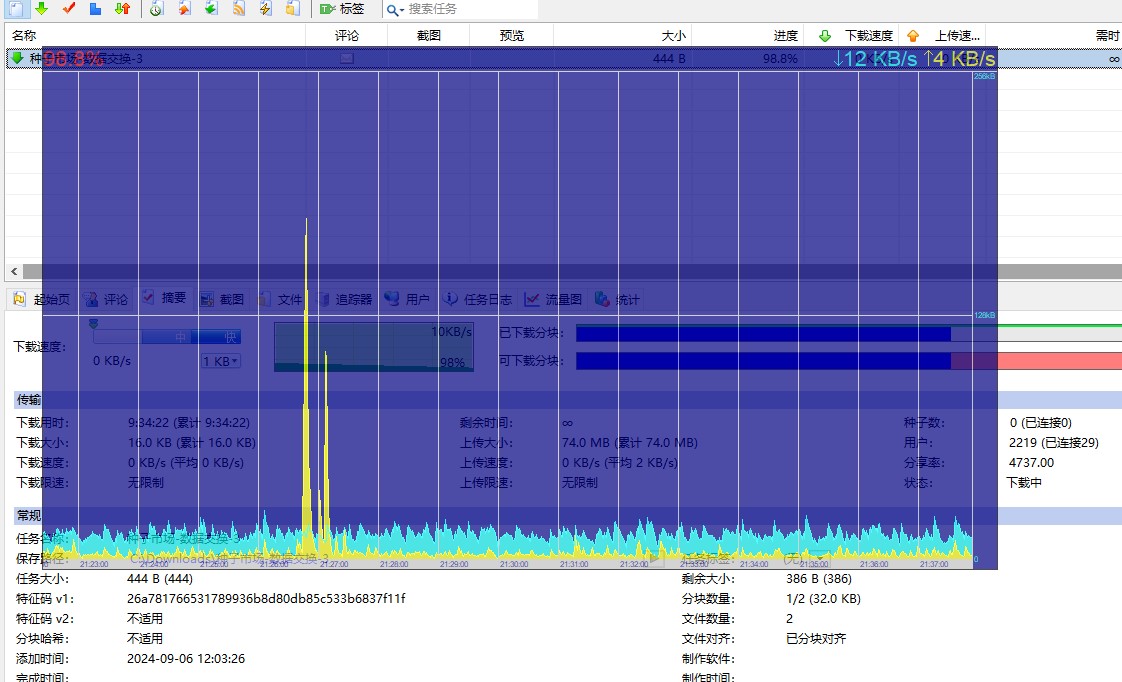
Task: Switch to the 文件 tab
Action: tap(280, 299)
